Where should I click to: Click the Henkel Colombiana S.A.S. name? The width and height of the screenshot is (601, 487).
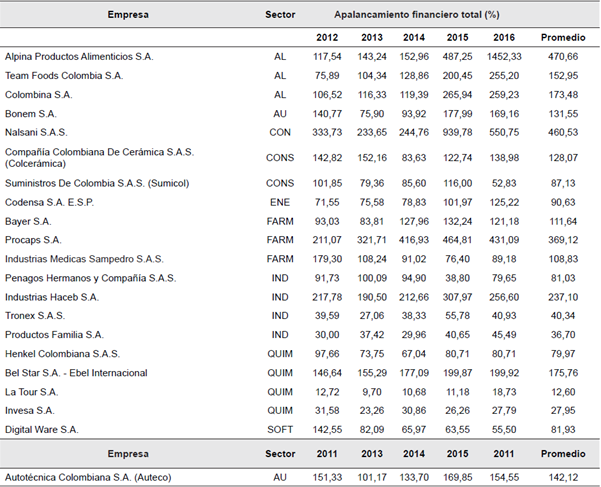[x=62, y=353]
